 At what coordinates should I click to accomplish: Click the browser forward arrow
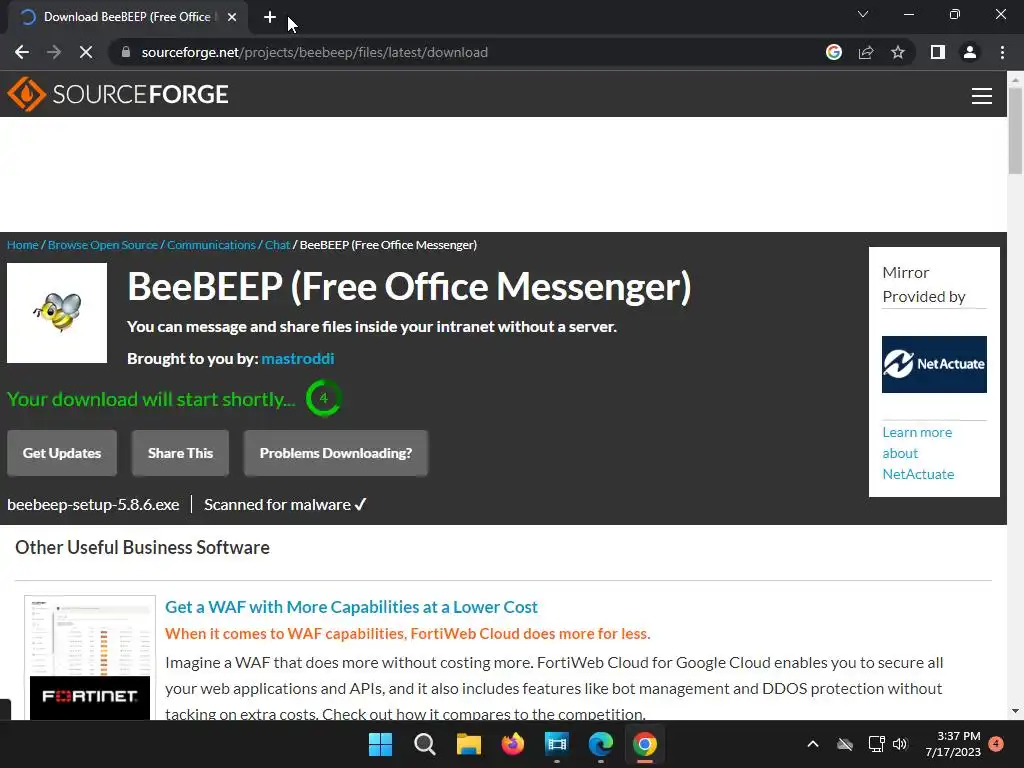point(54,52)
